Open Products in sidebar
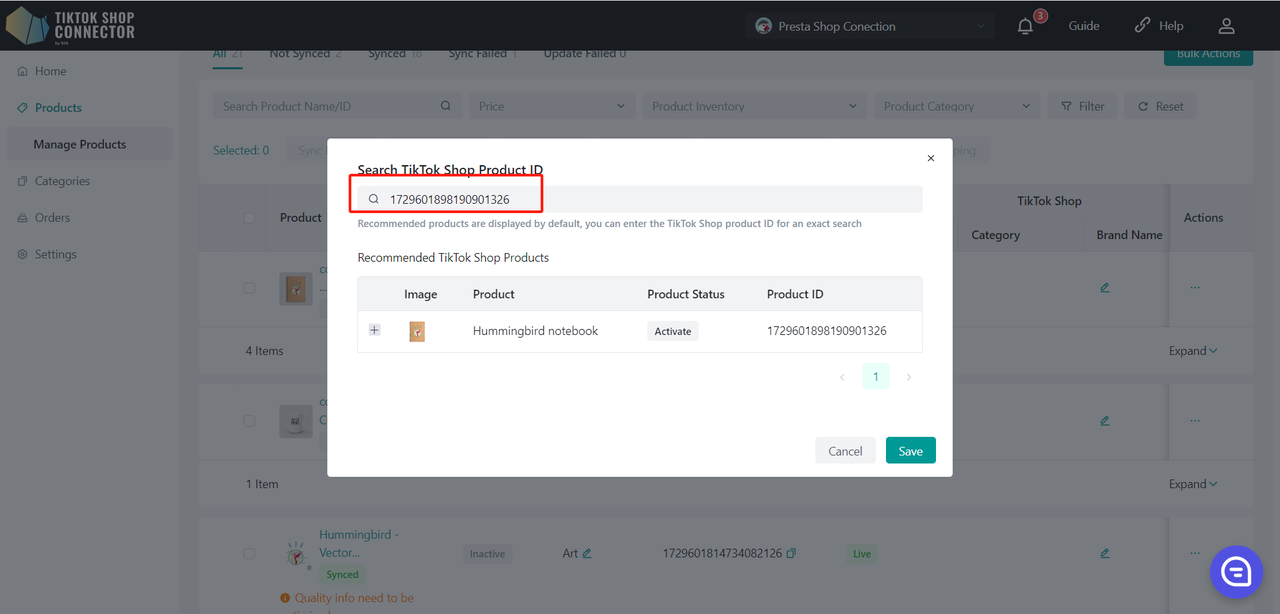Image resolution: width=1280 pixels, height=614 pixels. tap(58, 107)
